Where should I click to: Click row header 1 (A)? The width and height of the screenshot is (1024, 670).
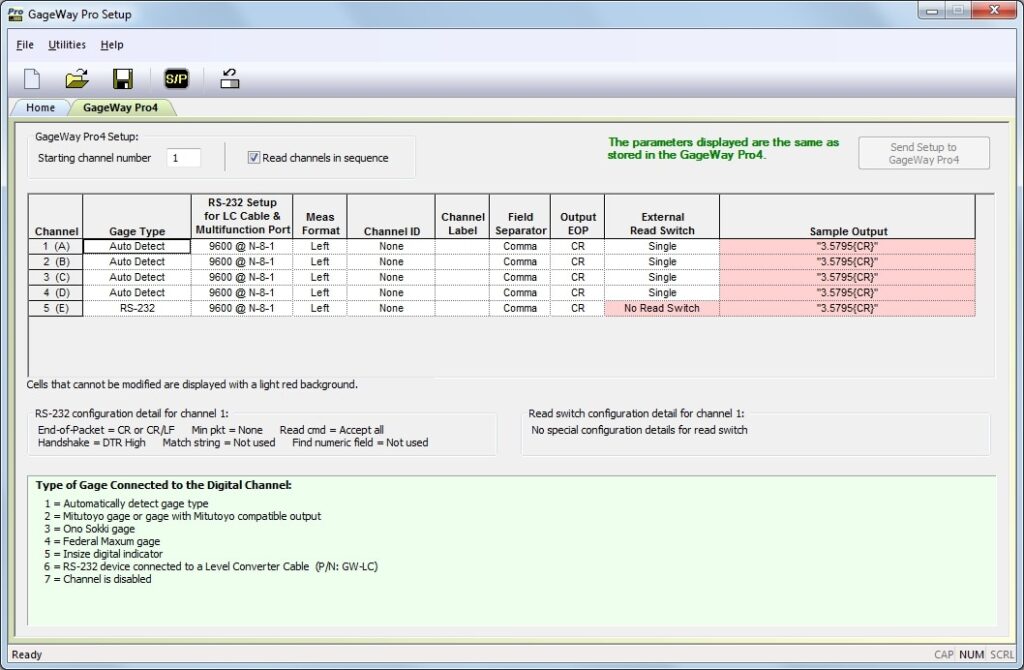tap(56, 246)
